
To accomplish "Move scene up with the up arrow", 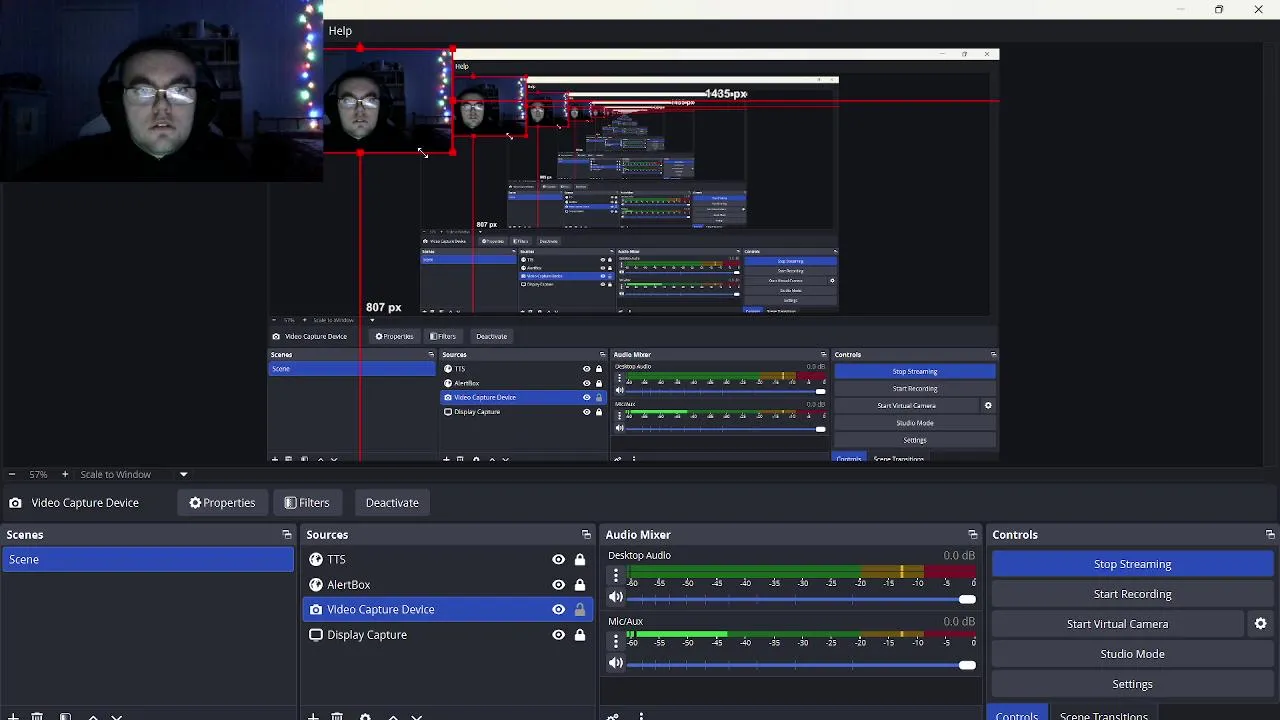I will pyautogui.click(x=93, y=716).
